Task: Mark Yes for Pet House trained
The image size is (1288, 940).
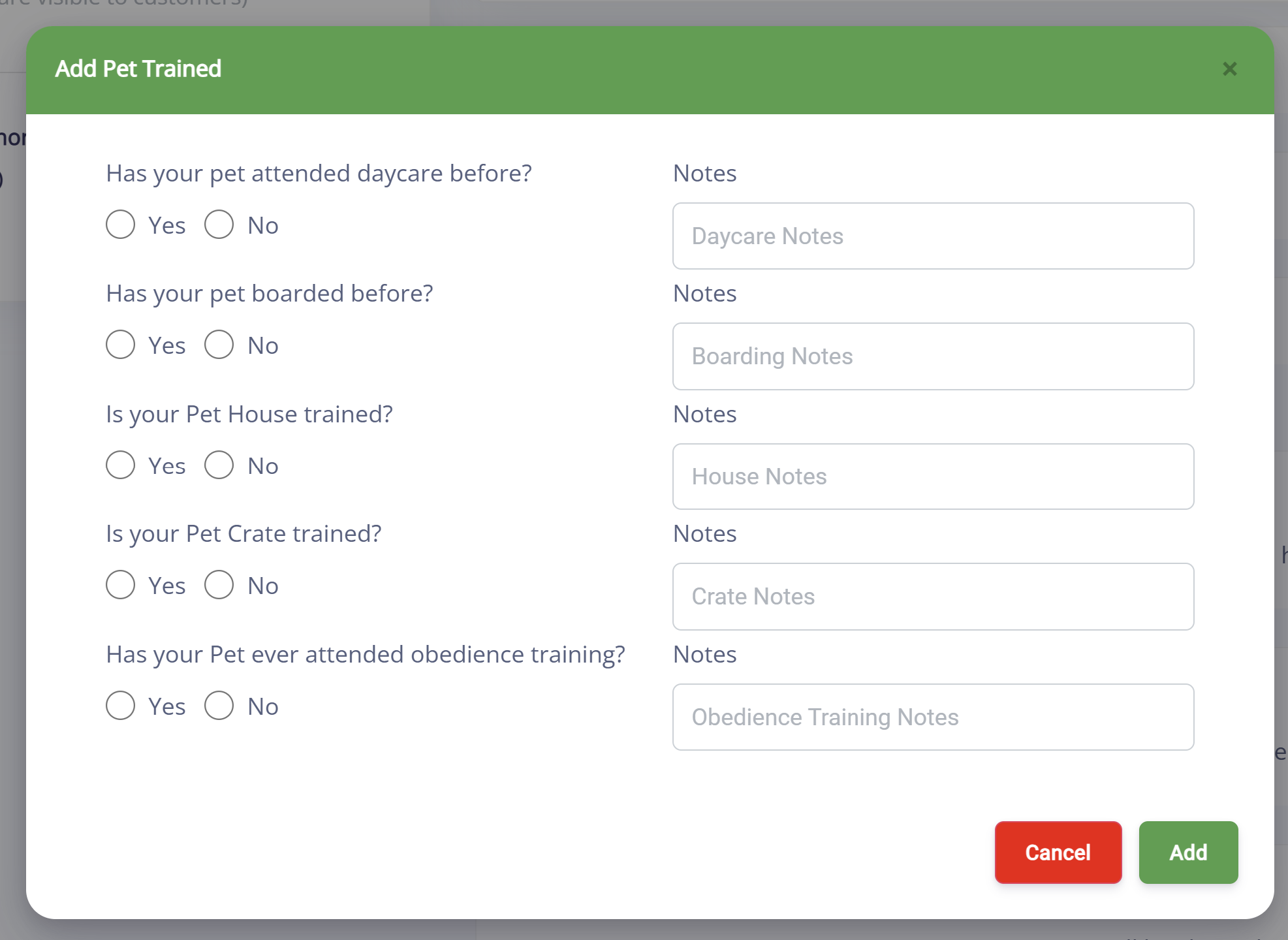Action: (121, 465)
